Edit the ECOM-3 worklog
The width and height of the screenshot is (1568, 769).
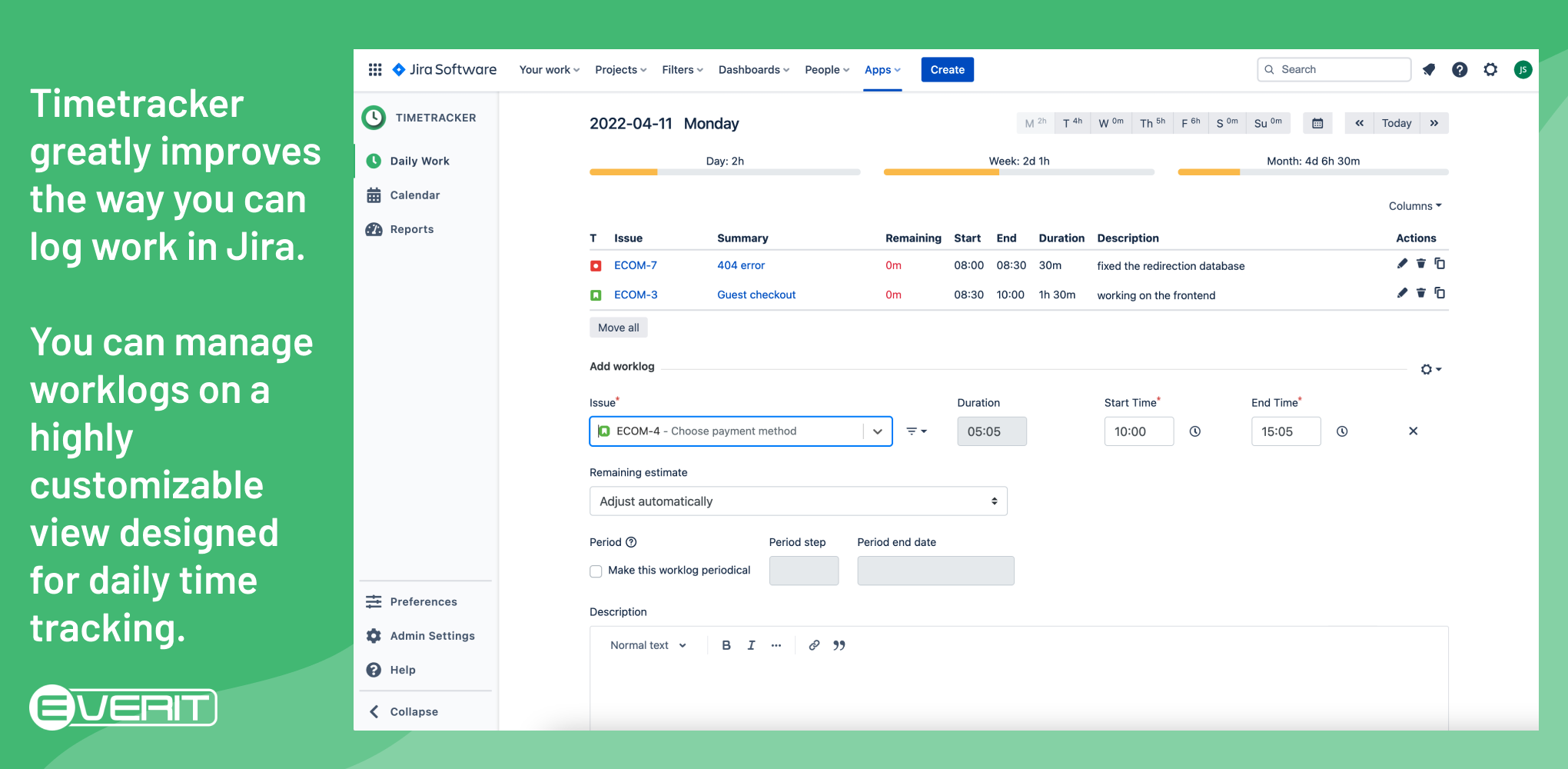pyautogui.click(x=1402, y=293)
